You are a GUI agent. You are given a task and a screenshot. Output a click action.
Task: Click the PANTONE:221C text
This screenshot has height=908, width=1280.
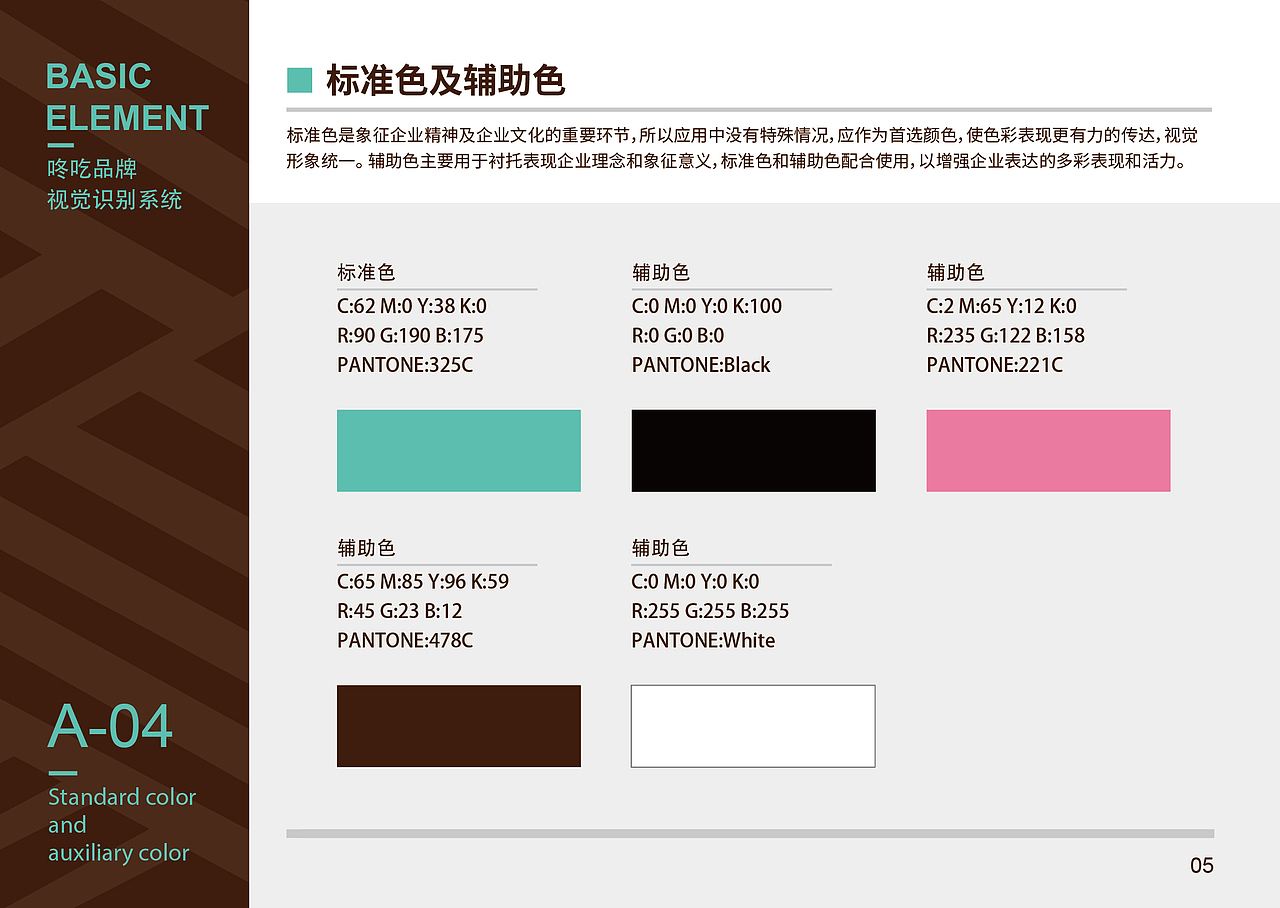click(x=995, y=365)
